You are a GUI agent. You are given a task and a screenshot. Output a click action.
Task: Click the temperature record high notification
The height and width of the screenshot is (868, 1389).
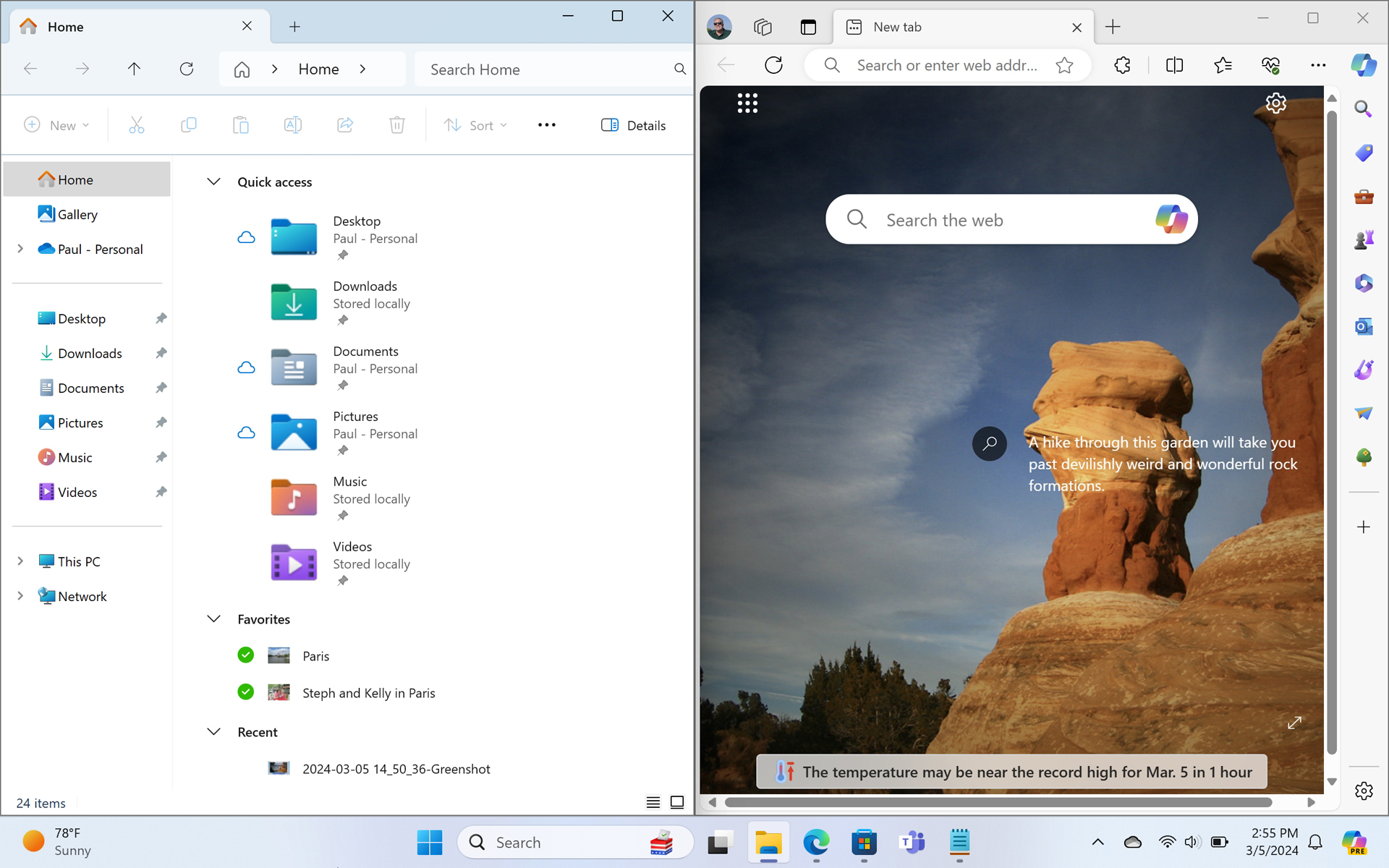pyautogui.click(x=1011, y=772)
